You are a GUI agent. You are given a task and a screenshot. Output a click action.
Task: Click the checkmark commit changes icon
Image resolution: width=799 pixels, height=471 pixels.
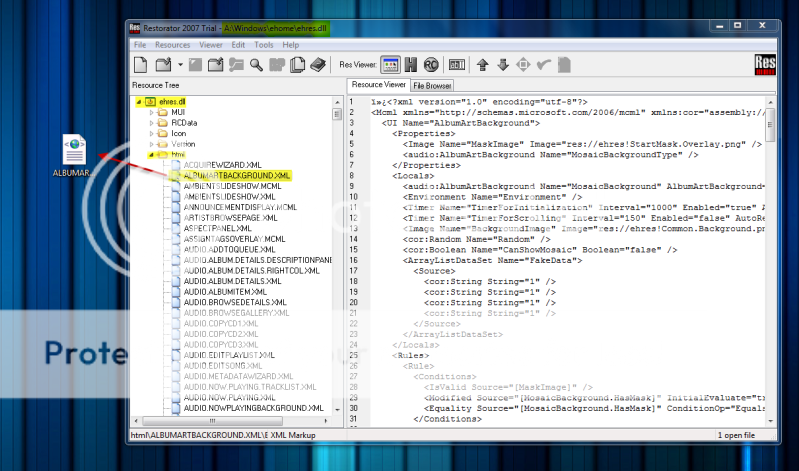[x=544, y=65]
